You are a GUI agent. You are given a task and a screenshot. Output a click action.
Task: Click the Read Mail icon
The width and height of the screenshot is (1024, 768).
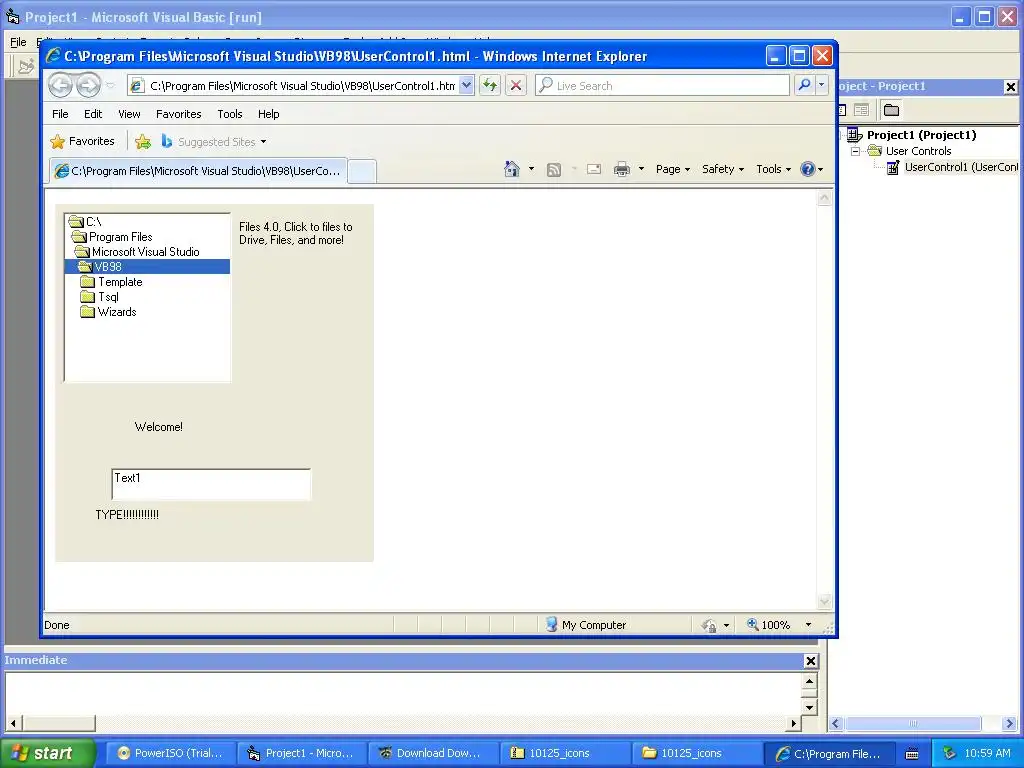(x=594, y=169)
